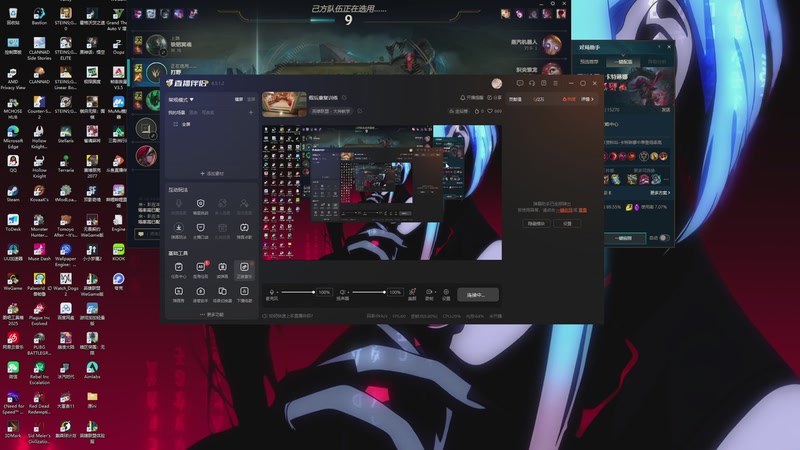Click the live preview area
Image resolution: width=800 pixels, height=450 pixels.
pos(382,192)
